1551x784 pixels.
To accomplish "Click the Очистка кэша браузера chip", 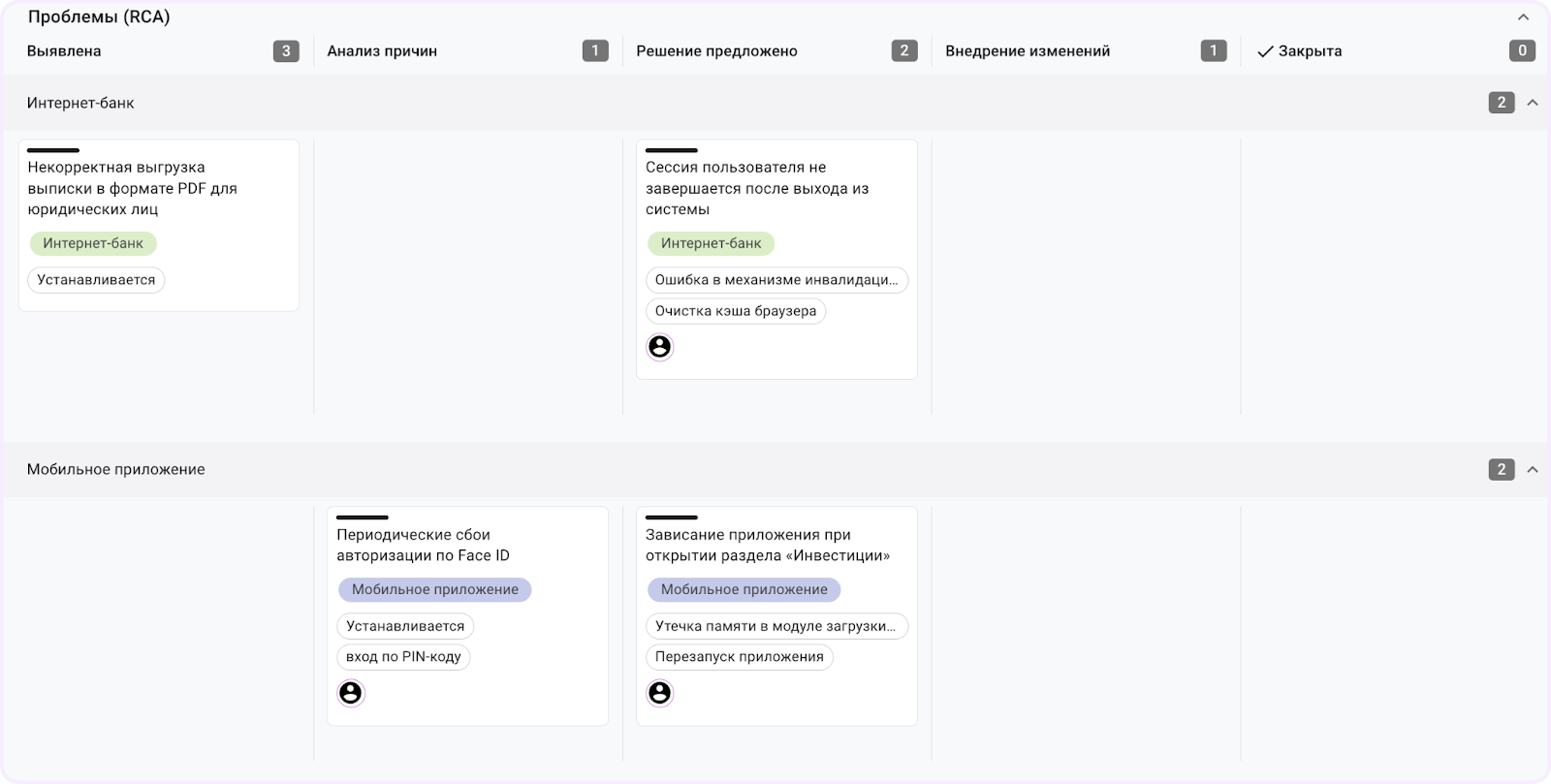I will (x=735, y=311).
